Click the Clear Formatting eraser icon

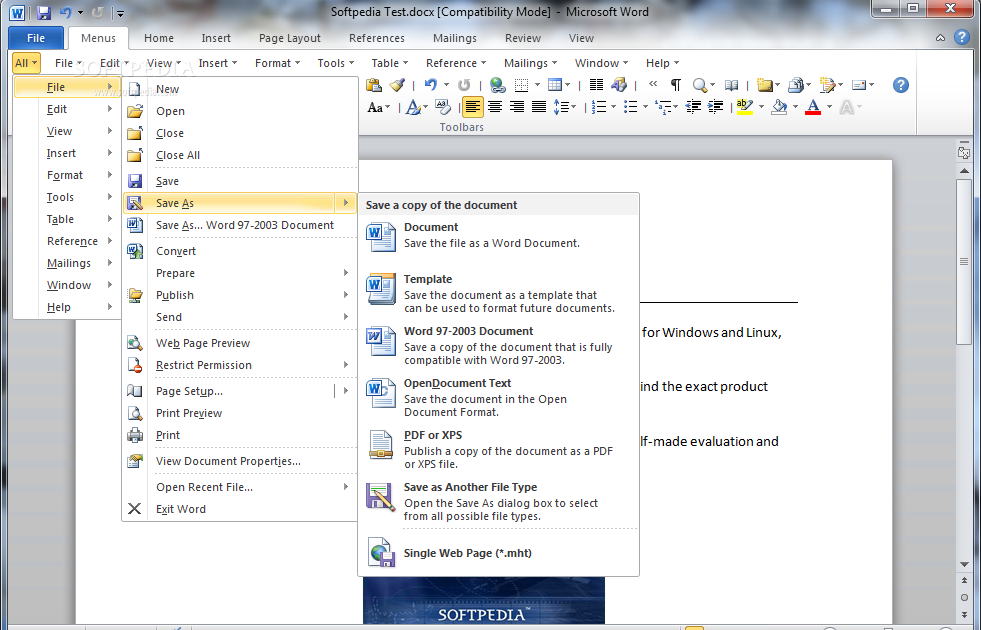click(x=442, y=108)
